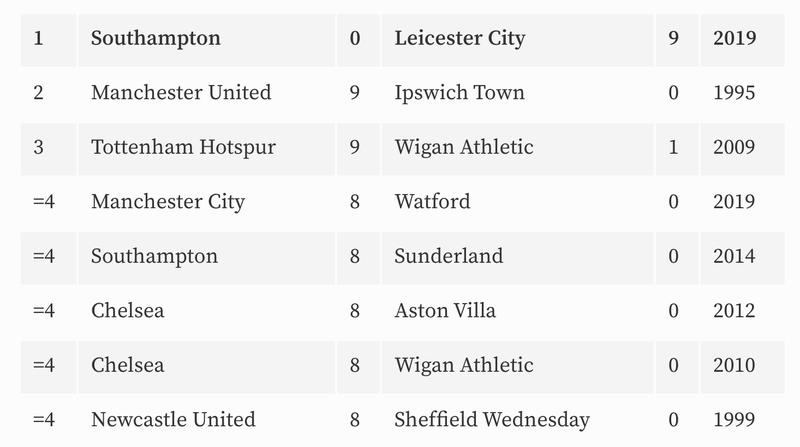The width and height of the screenshot is (800, 447).
Task: Click rank number 3 cell
Action: click(x=48, y=148)
